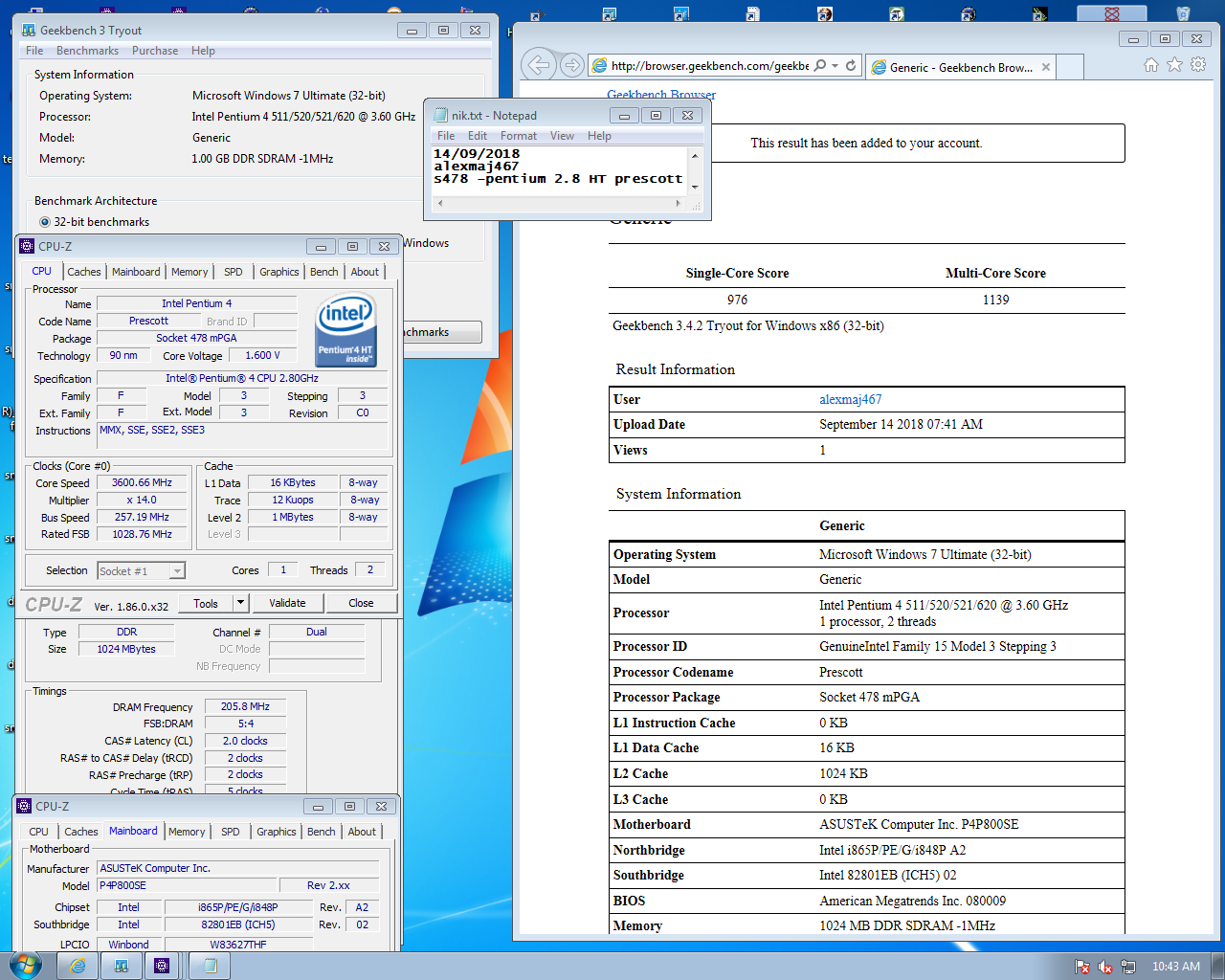This screenshot has height=980, width=1225.
Task: Click Internet Explorer taskbar icon
Action: tap(78, 966)
